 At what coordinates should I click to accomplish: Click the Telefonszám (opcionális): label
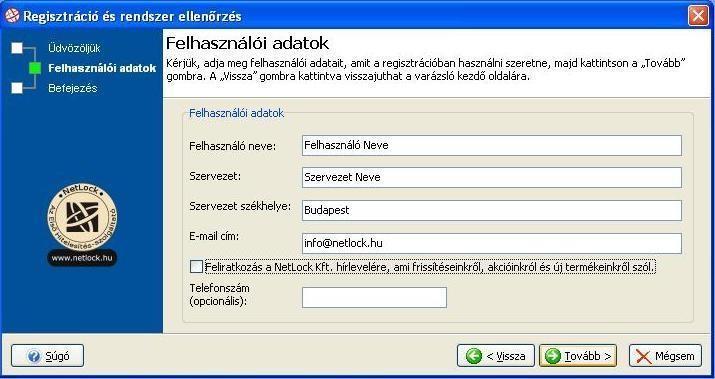coord(219,295)
